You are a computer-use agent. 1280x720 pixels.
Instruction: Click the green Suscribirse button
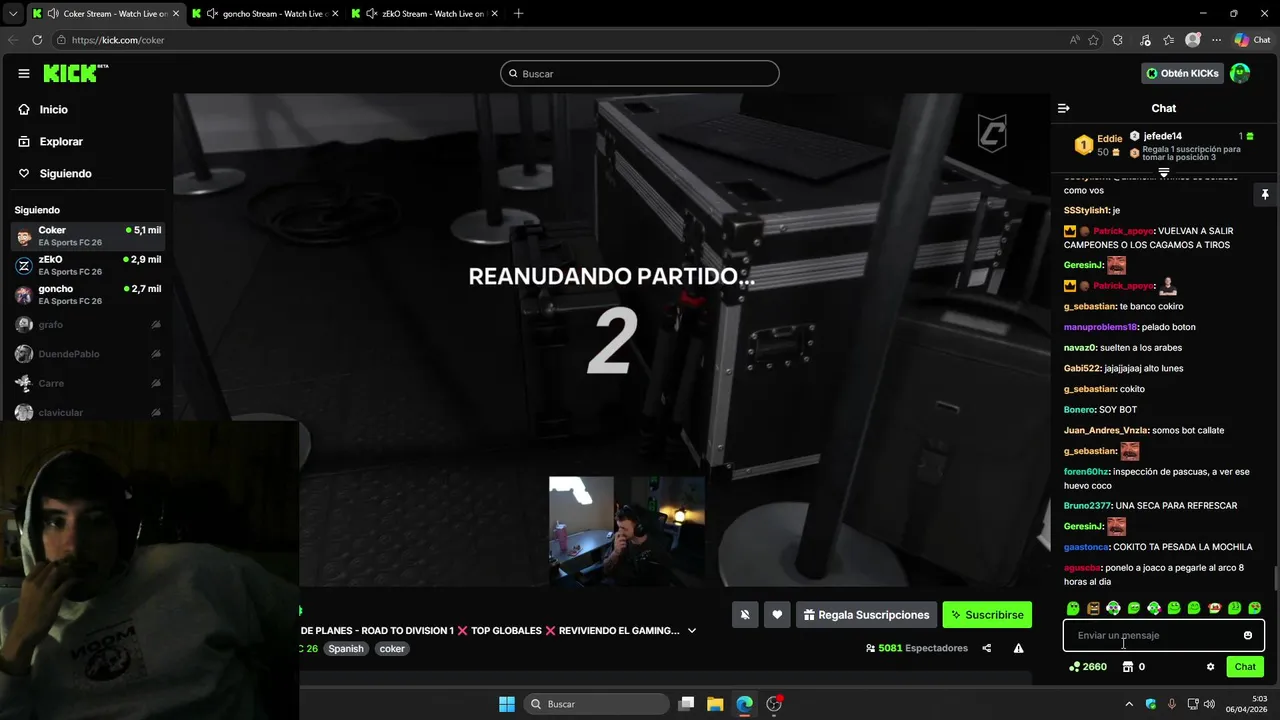pyautogui.click(x=987, y=615)
